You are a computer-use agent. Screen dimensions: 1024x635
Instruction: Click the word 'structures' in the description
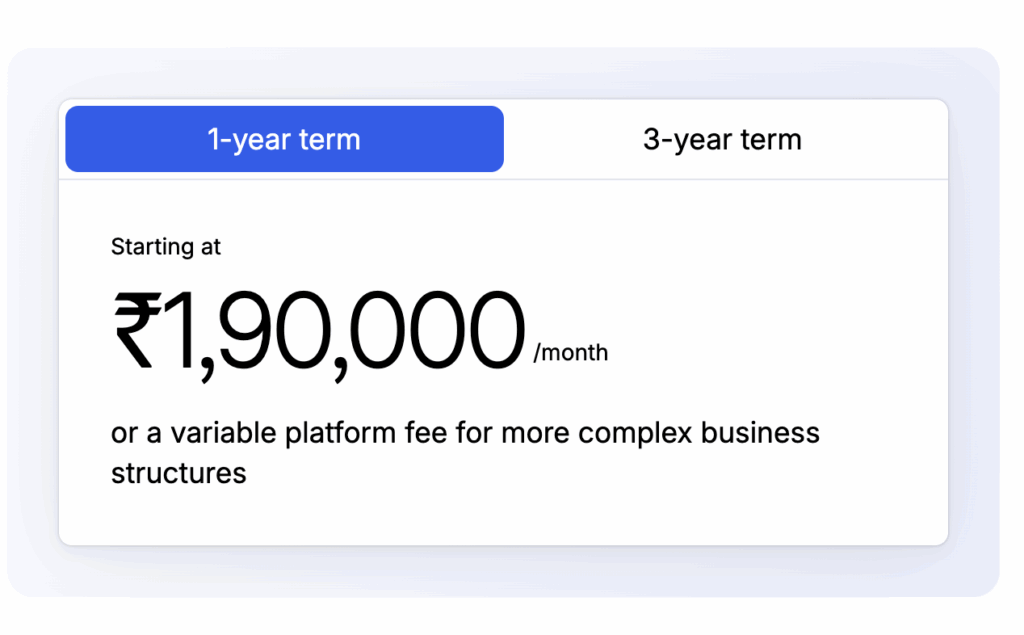179,472
